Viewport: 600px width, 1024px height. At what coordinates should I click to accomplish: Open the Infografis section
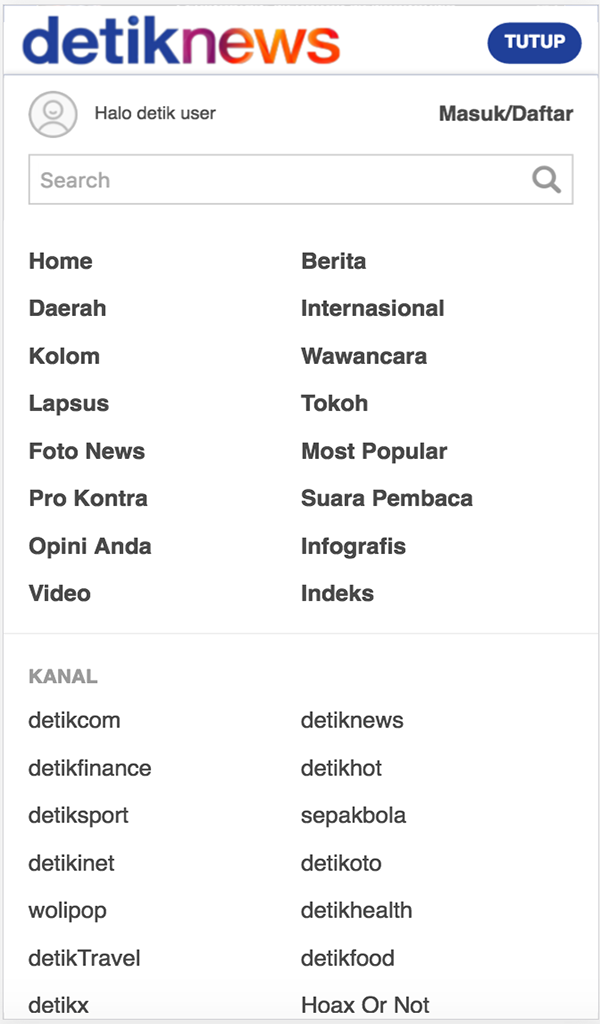[352, 546]
